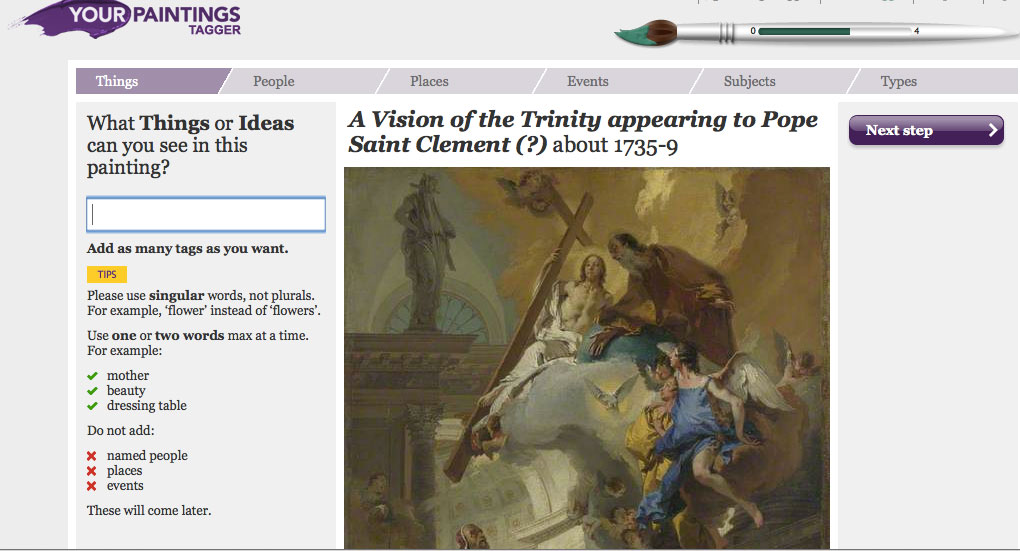Click green checkmark beside 'dressing table'
The image size is (1020, 551).
click(92, 406)
